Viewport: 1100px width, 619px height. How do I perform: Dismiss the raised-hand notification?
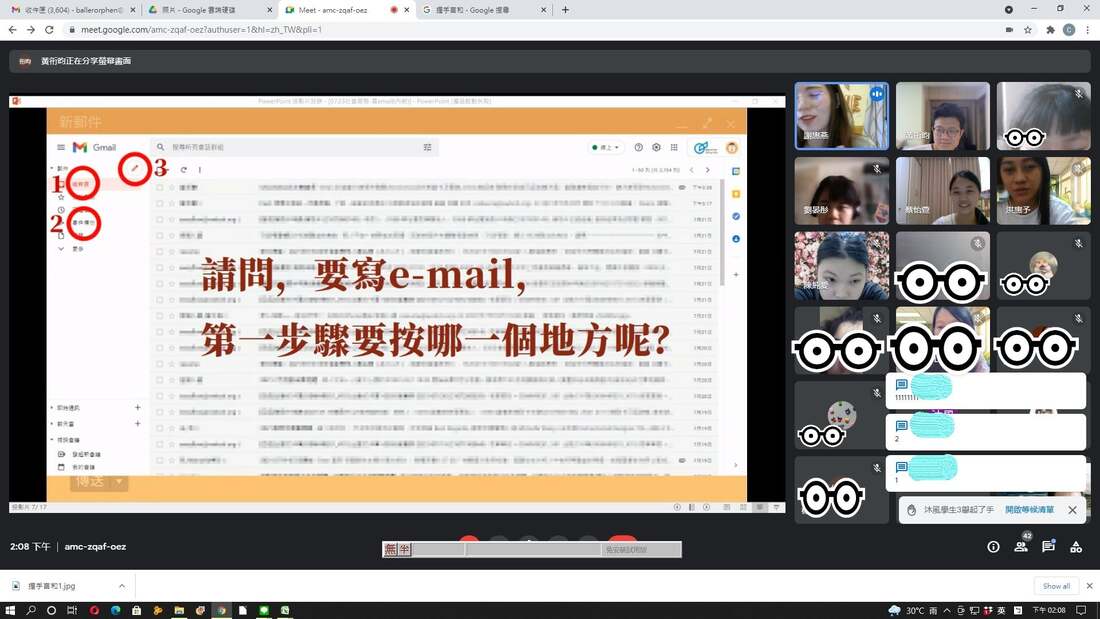tap(1072, 510)
